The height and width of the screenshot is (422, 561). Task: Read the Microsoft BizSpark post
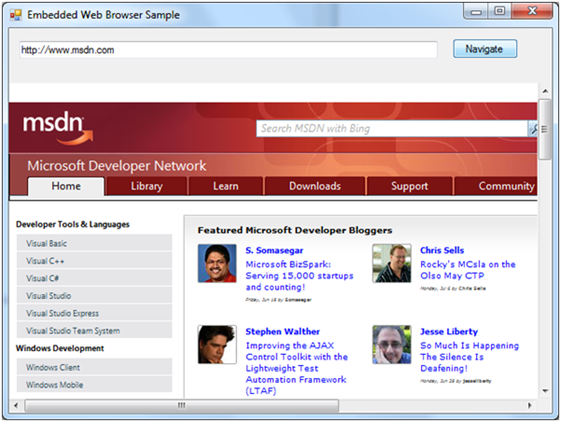coord(299,276)
